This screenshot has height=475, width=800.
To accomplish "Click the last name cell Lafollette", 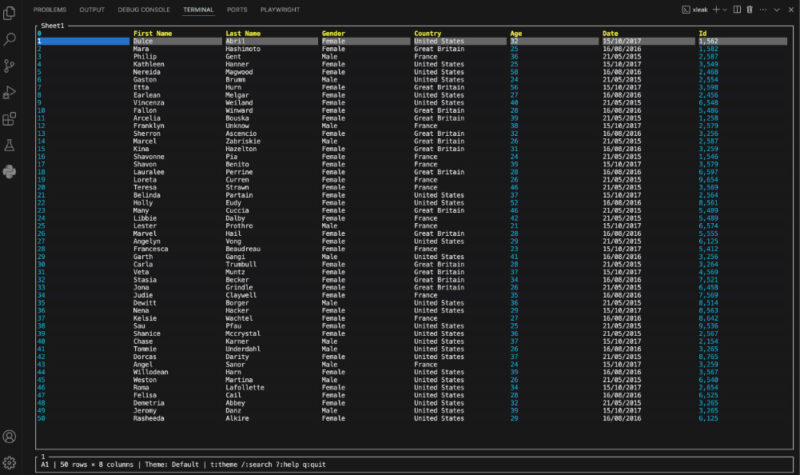I will click(245, 387).
